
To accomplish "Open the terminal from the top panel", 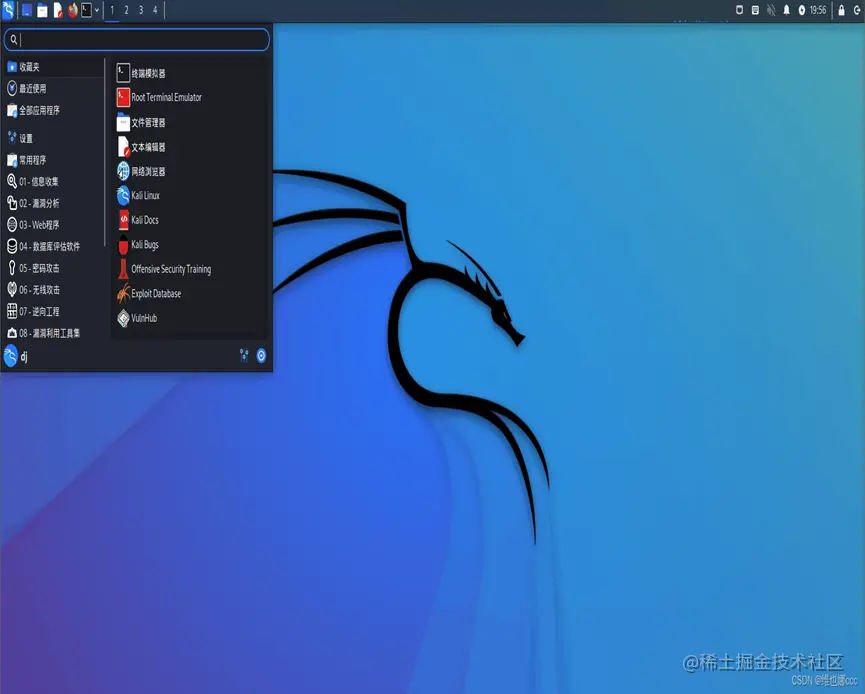I will (87, 10).
